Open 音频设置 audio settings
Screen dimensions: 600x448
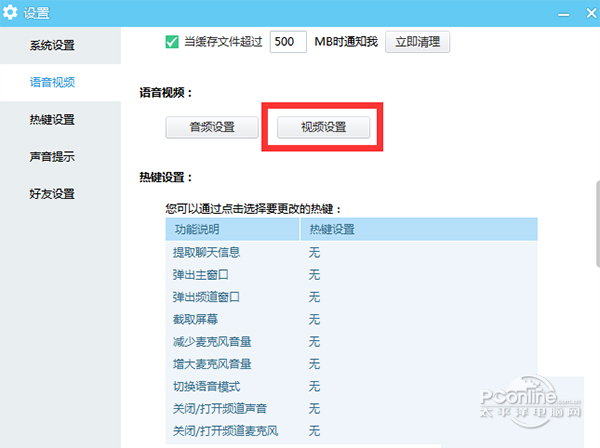[212, 127]
